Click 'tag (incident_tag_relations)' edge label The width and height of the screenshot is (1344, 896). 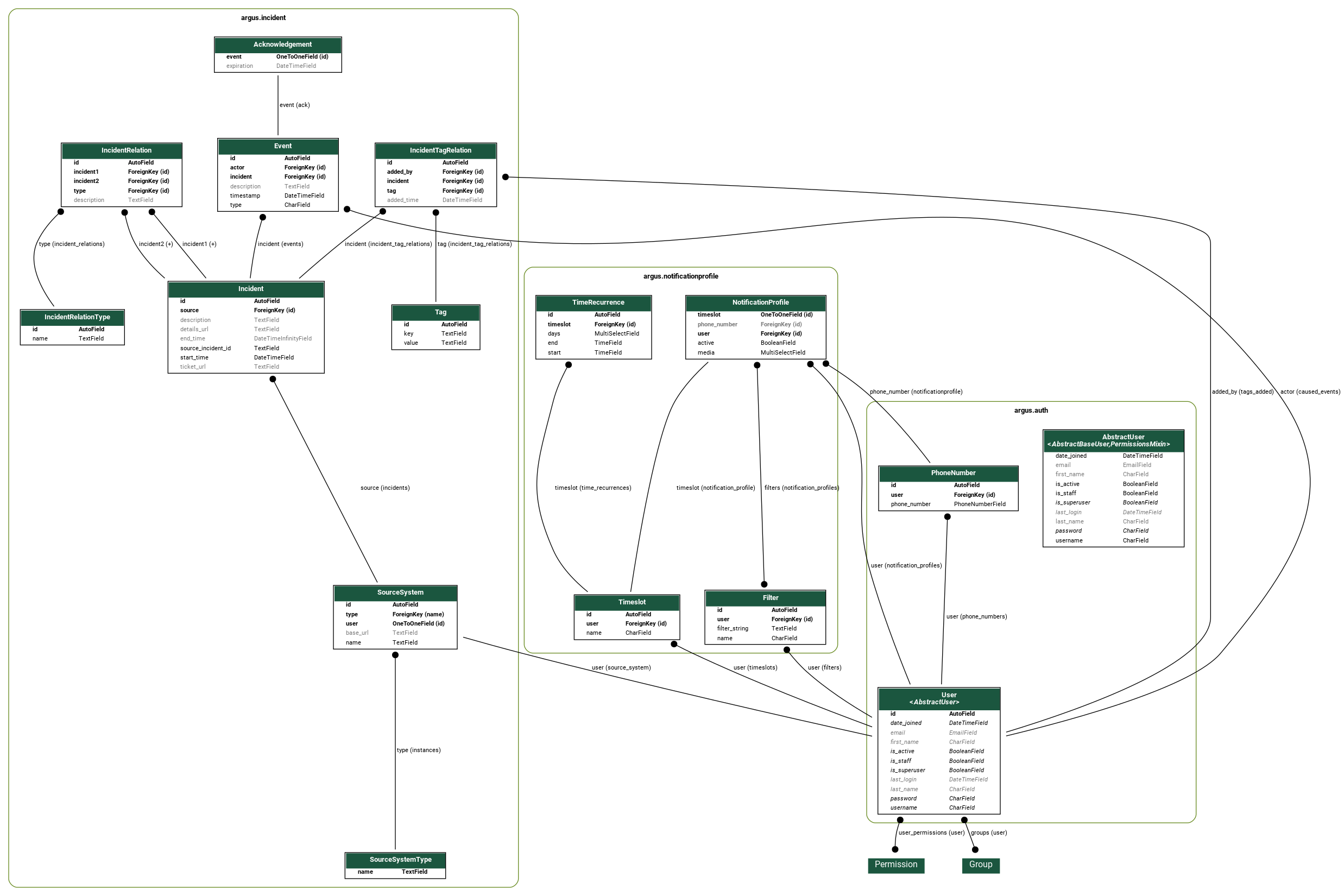475,244
